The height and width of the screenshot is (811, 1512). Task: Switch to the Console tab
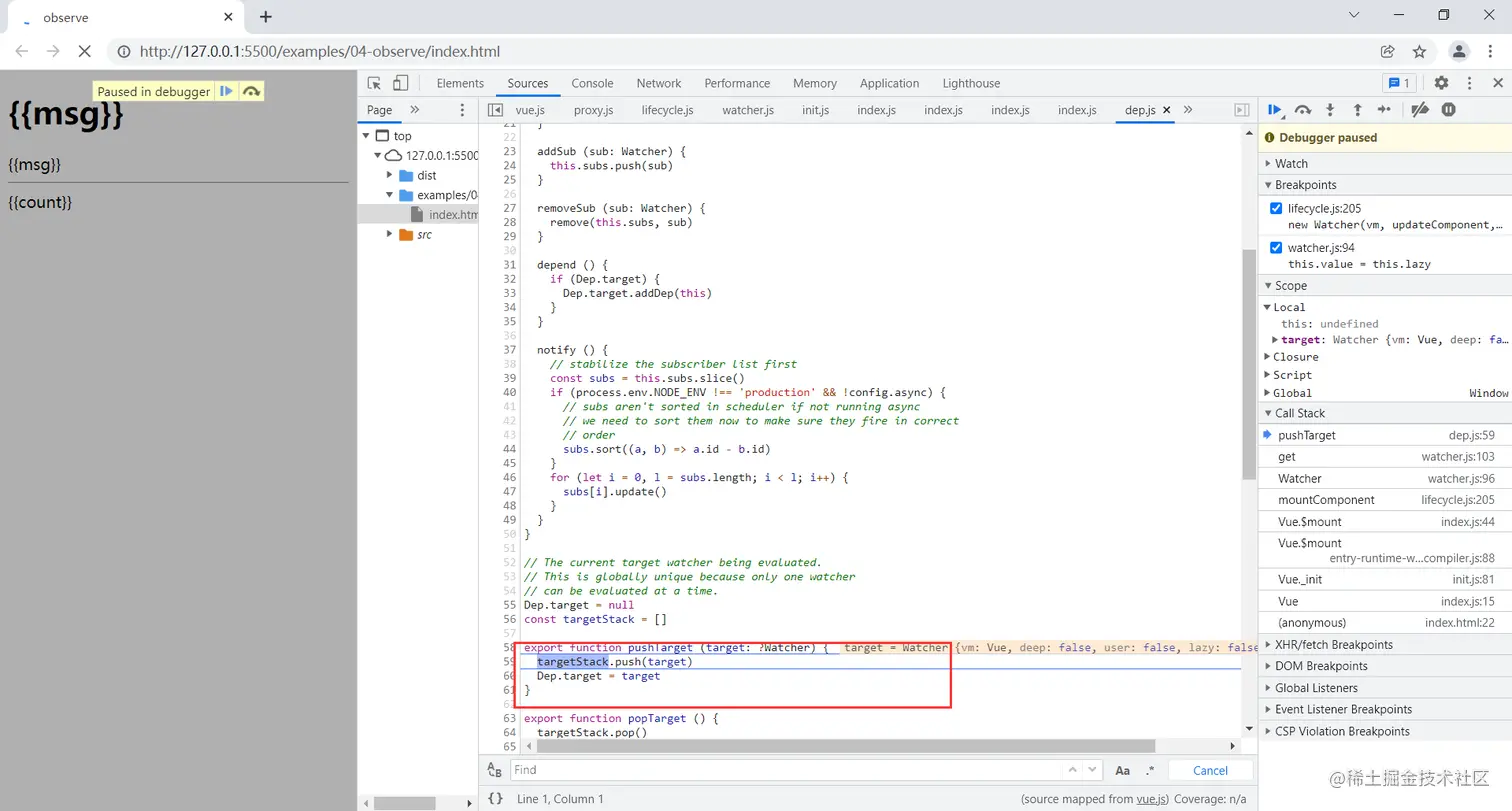click(592, 83)
